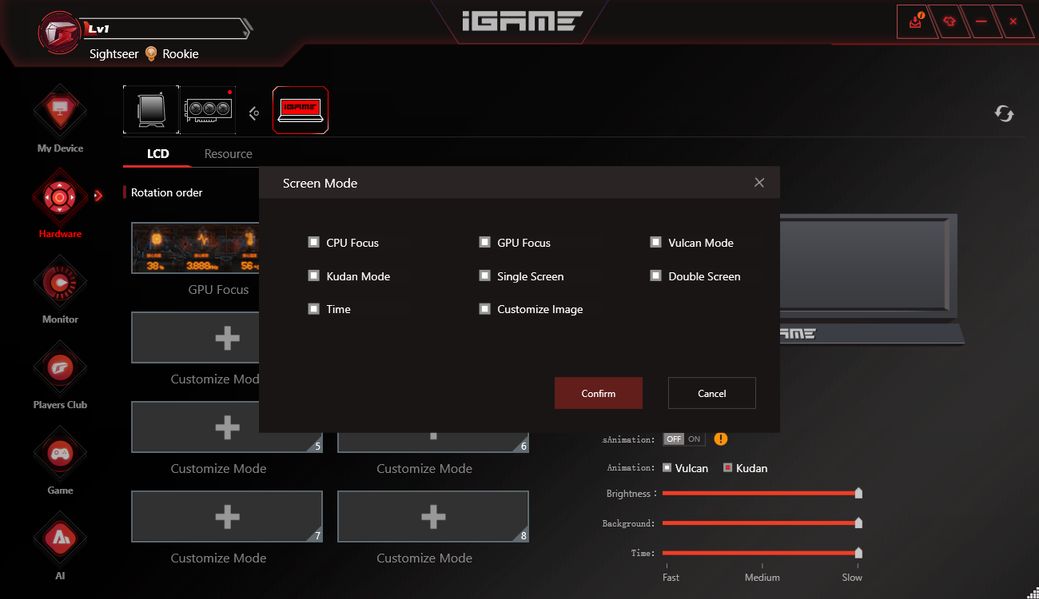Click the Rotation order heading
1039x599 pixels.
click(x=166, y=192)
